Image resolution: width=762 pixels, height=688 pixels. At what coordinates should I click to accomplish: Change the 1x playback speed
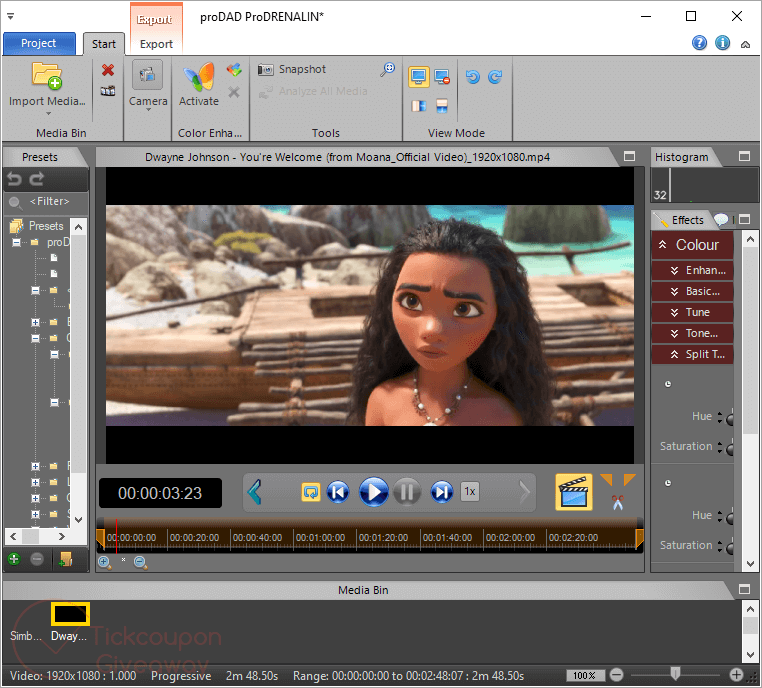tap(470, 492)
